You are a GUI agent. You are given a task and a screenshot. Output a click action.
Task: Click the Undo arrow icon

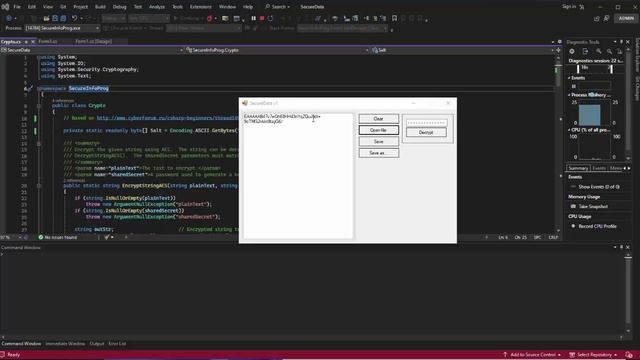click(x=74, y=18)
